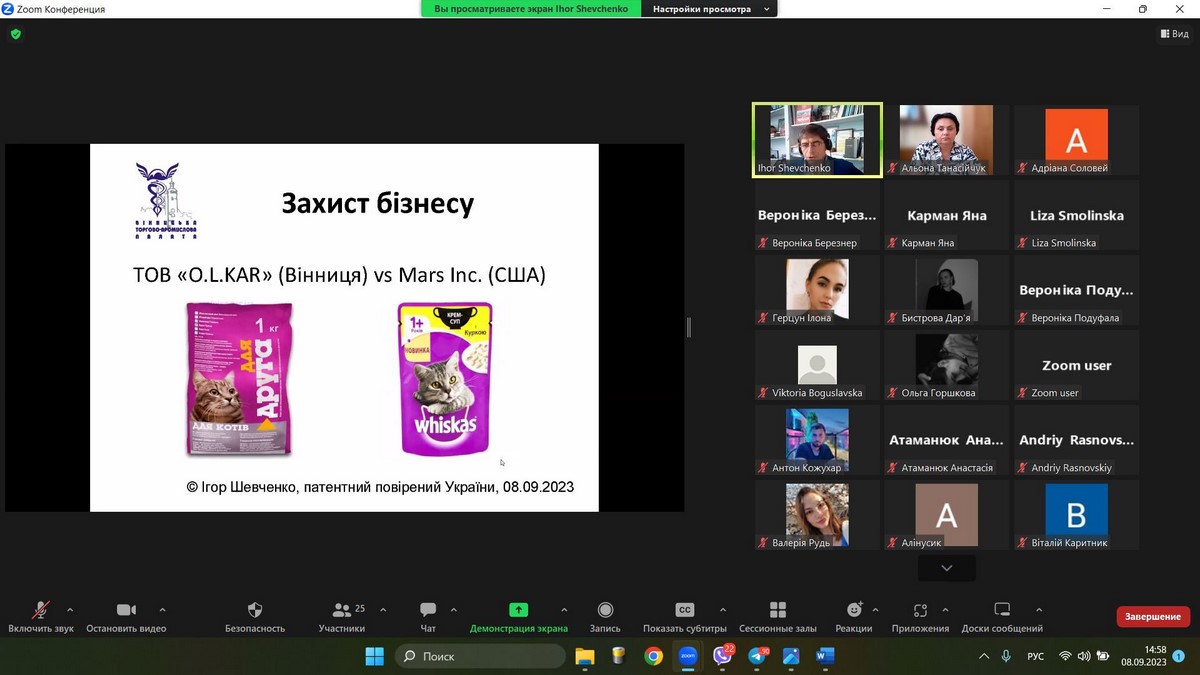The height and width of the screenshot is (675, 1200).
Task: Click the green Share Screen (Демонстрация экрана) icon
Action: [x=518, y=610]
